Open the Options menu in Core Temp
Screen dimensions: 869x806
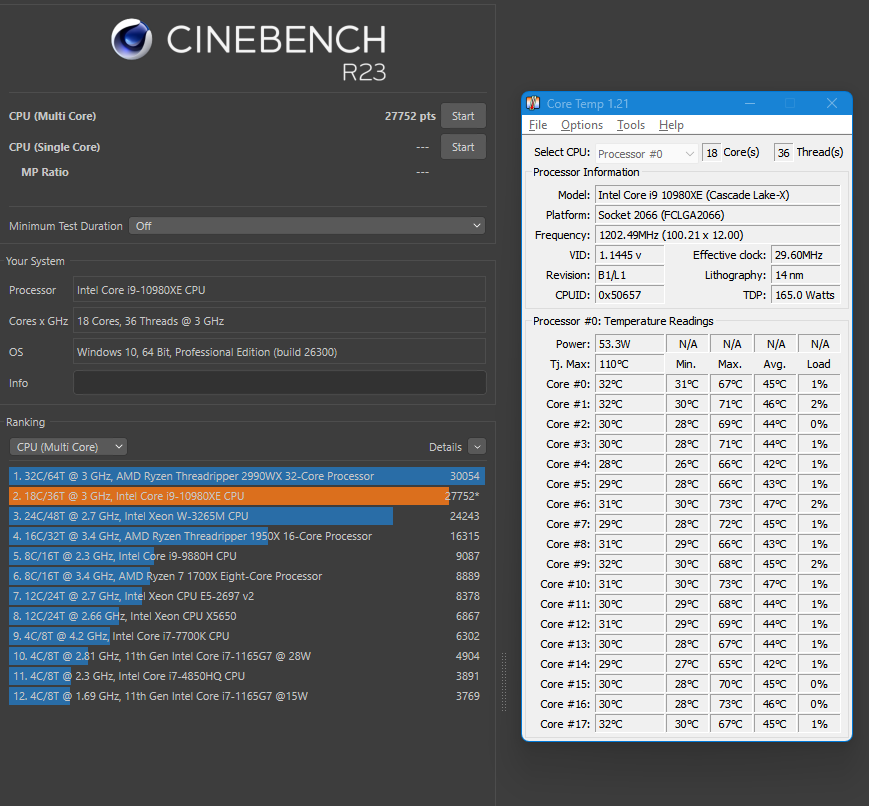click(582, 125)
